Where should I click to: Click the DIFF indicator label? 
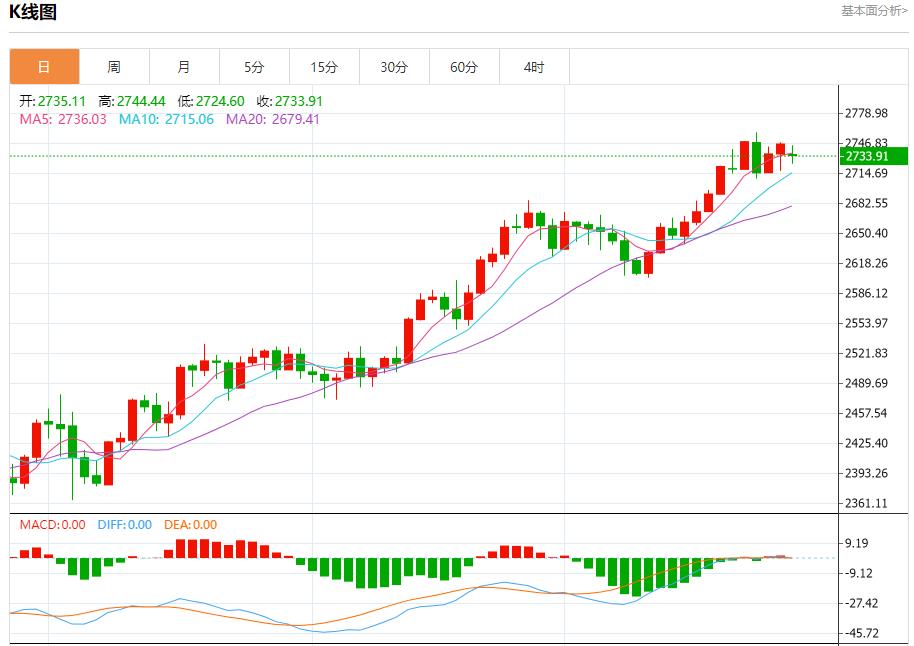tap(124, 524)
